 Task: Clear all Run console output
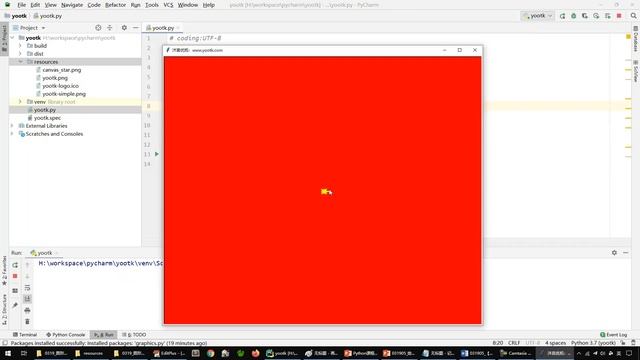coord(27,322)
